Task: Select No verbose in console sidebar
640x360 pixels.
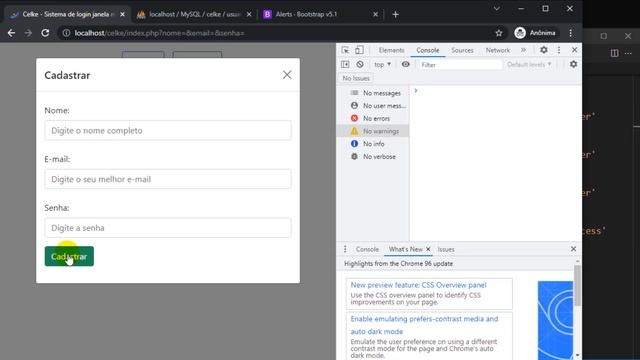Action: [x=373, y=156]
